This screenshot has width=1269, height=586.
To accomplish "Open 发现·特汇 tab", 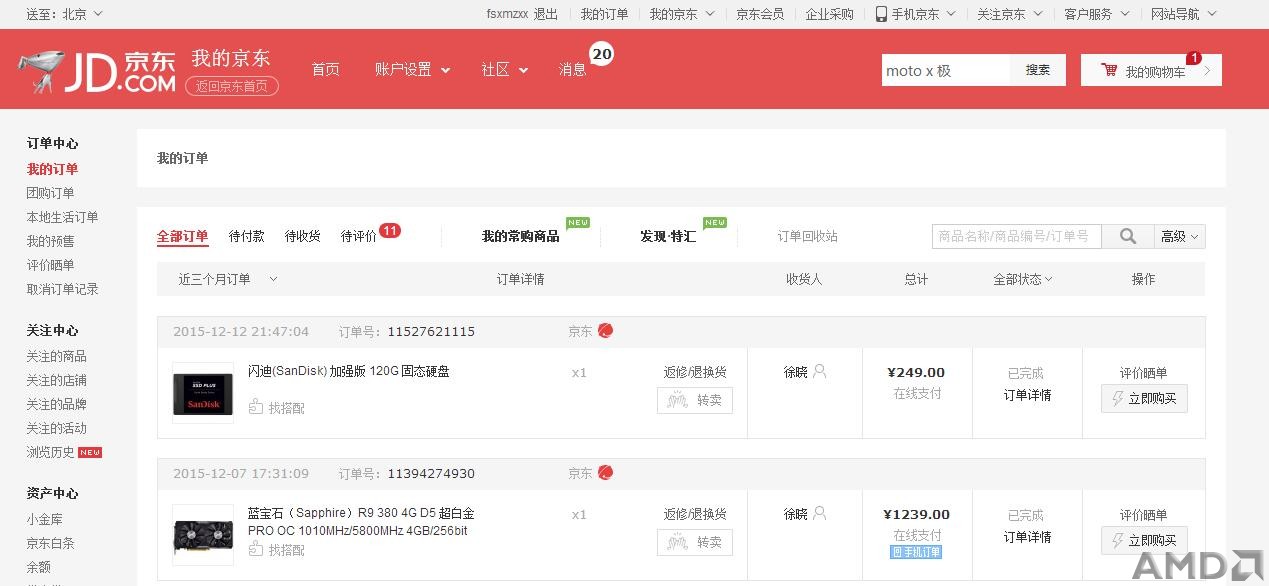I will click(668, 236).
